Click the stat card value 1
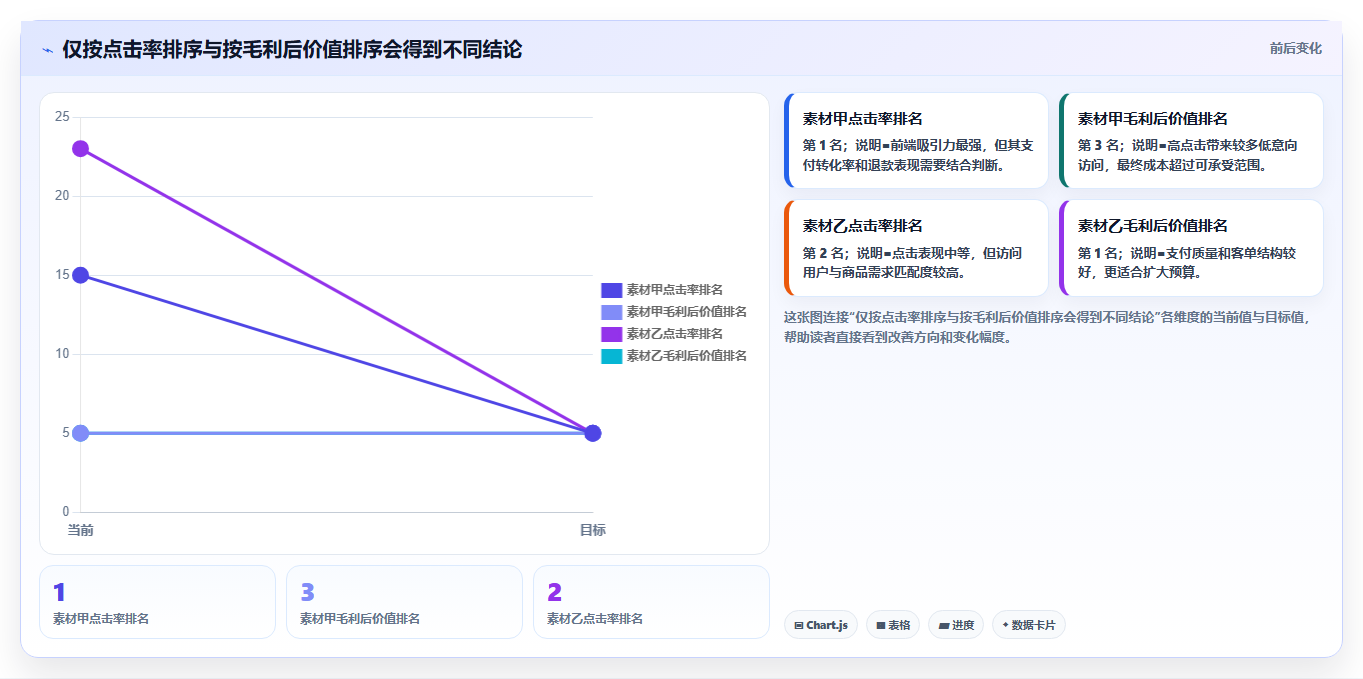This screenshot has height=679, width=1363. click(59, 593)
